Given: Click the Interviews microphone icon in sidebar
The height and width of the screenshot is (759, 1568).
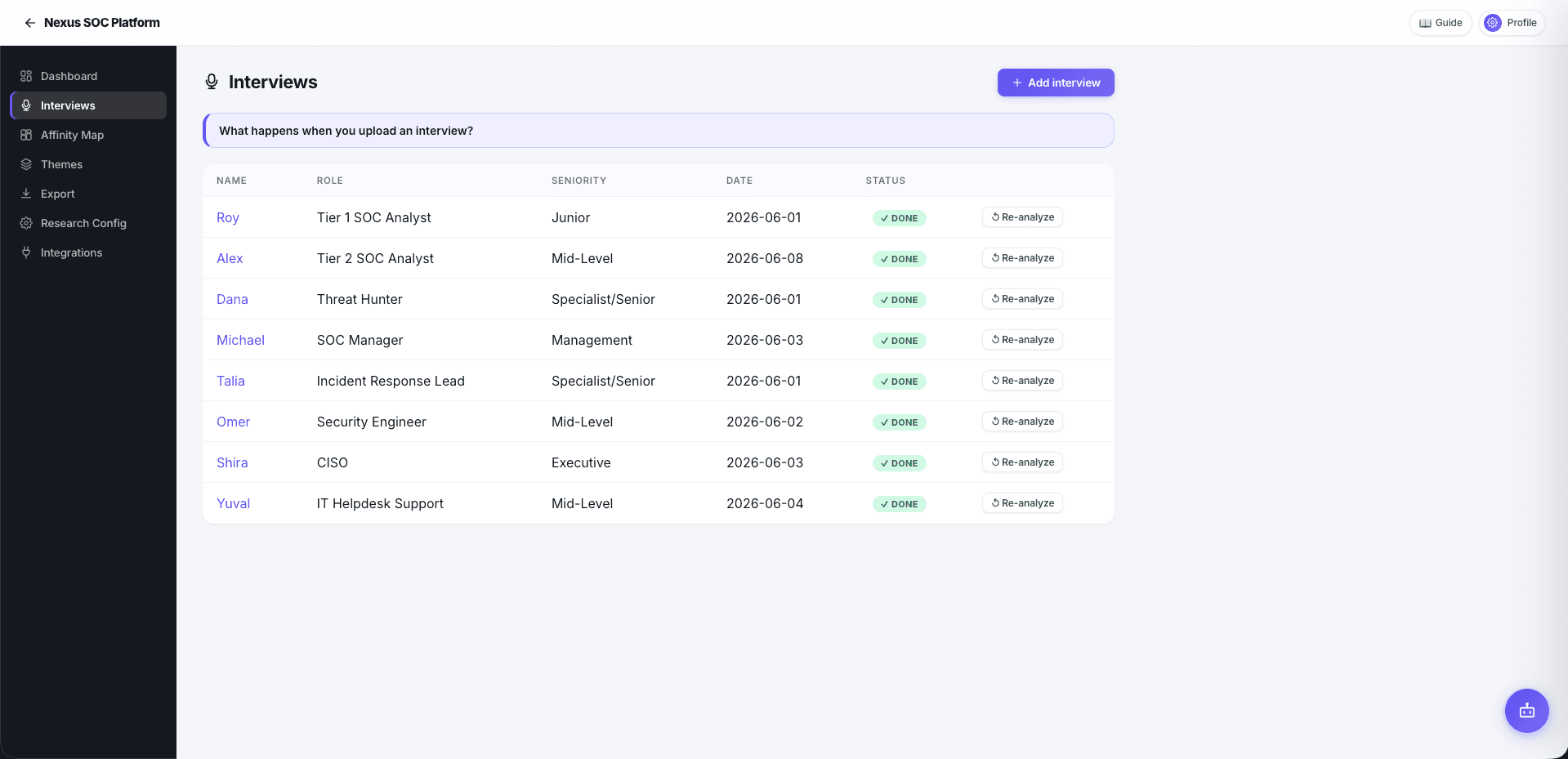Looking at the screenshot, I should (x=26, y=105).
